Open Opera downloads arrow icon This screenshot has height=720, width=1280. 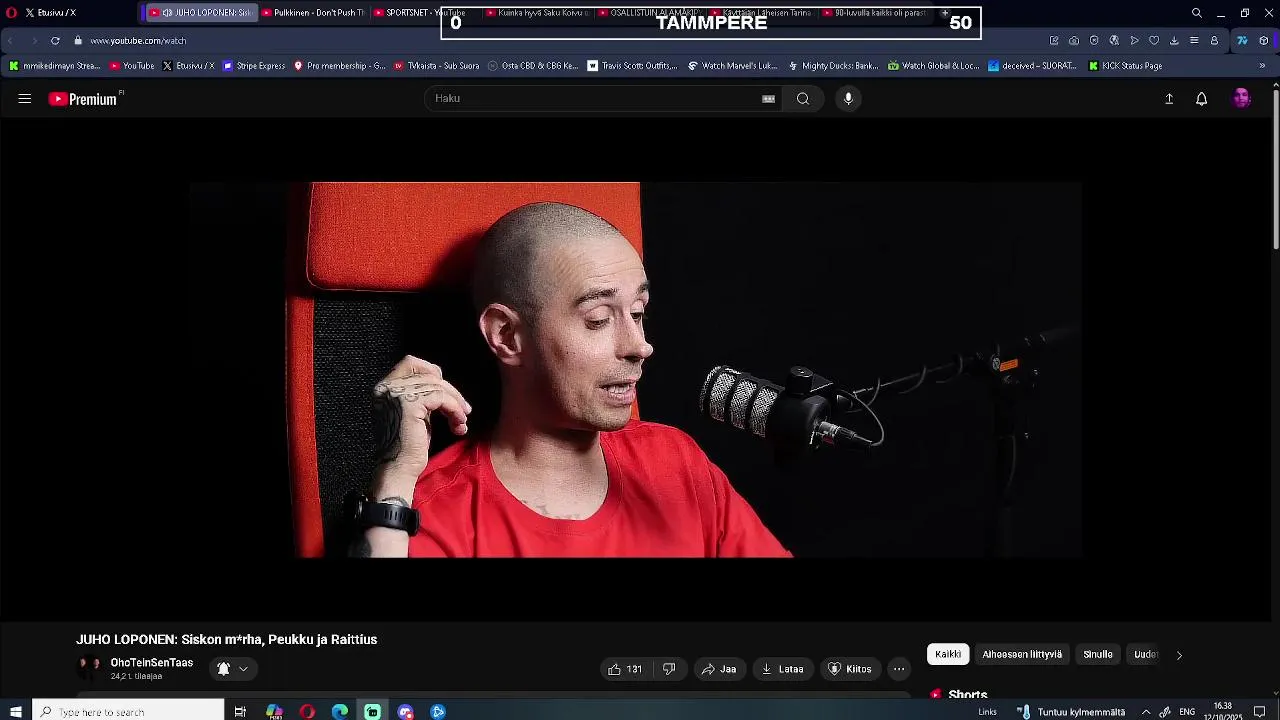coord(1174,41)
